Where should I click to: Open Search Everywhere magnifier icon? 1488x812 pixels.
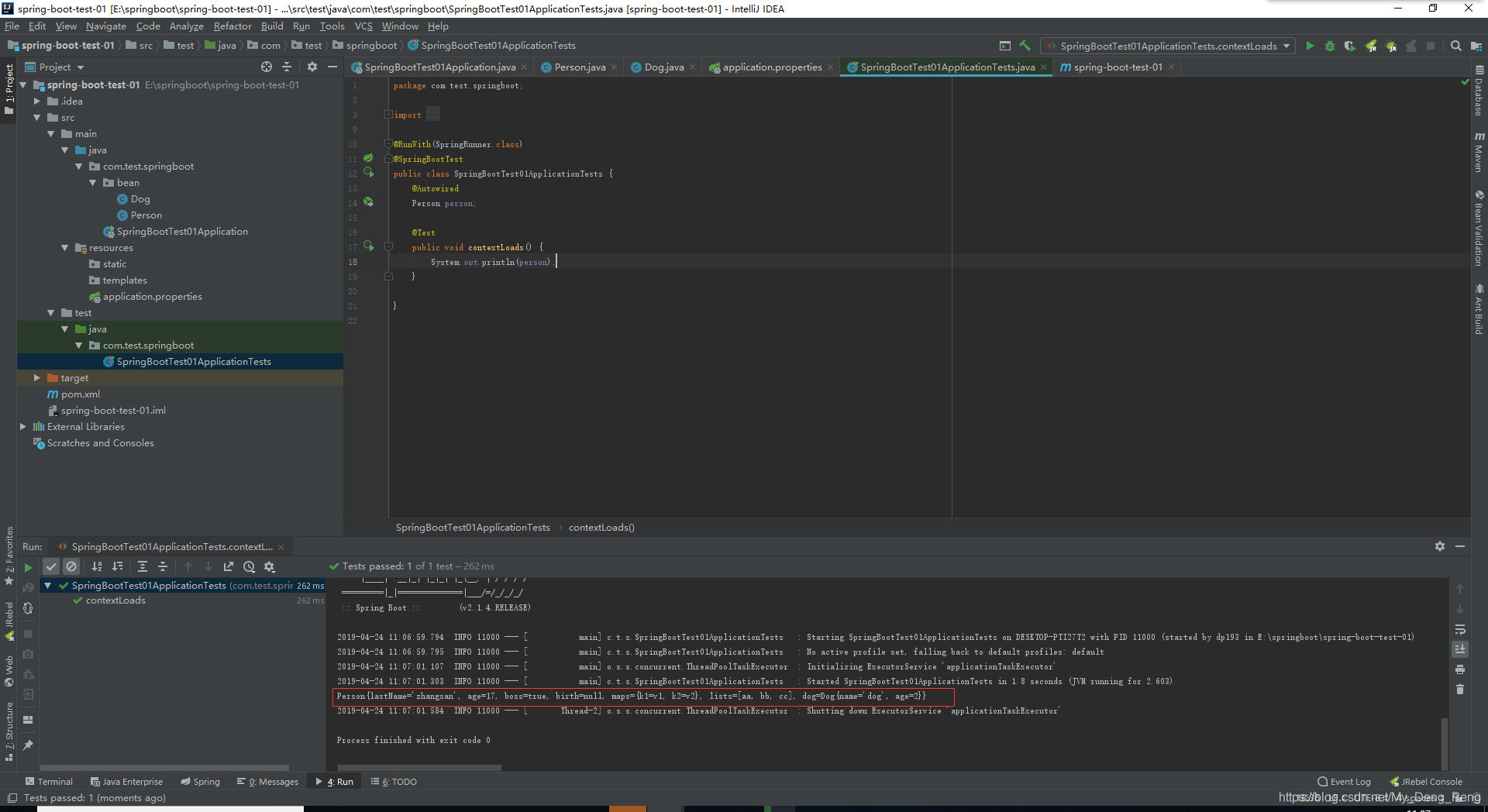click(1455, 46)
